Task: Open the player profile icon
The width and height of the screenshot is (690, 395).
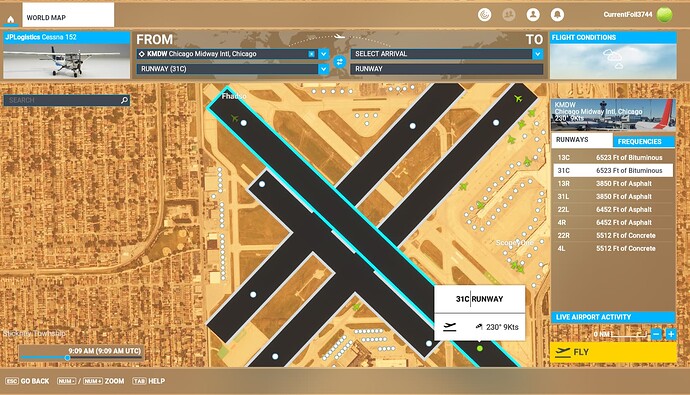Action: (533, 15)
